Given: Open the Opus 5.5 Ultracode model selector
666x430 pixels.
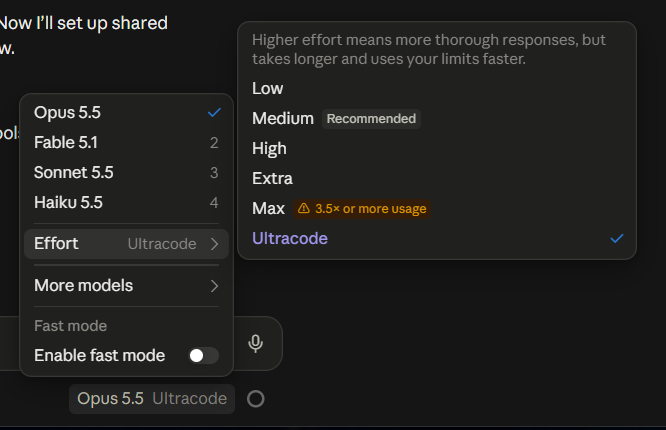Looking at the screenshot, I should click(x=152, y=399).
